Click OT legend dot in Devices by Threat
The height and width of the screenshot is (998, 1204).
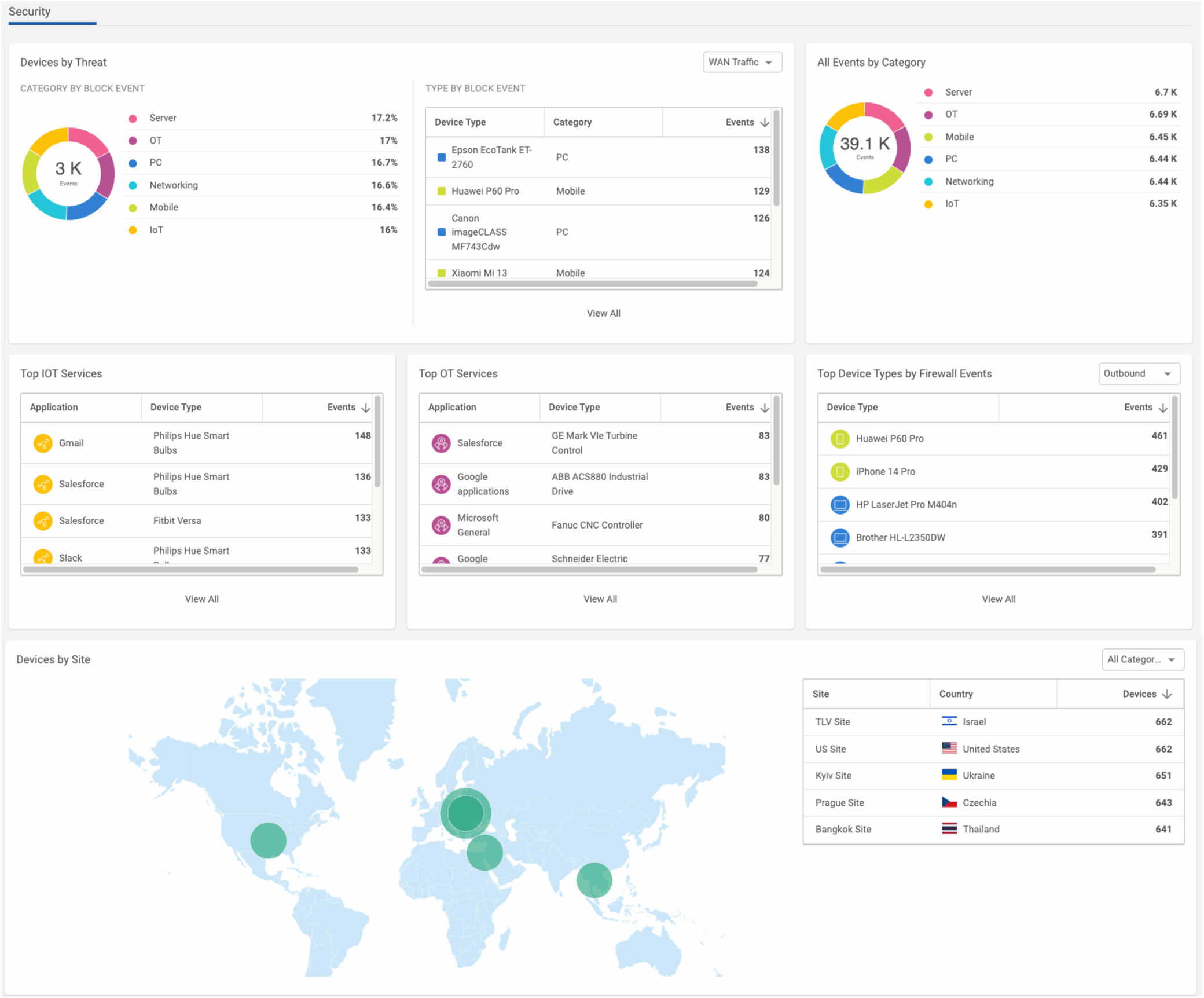click(133, 141)
